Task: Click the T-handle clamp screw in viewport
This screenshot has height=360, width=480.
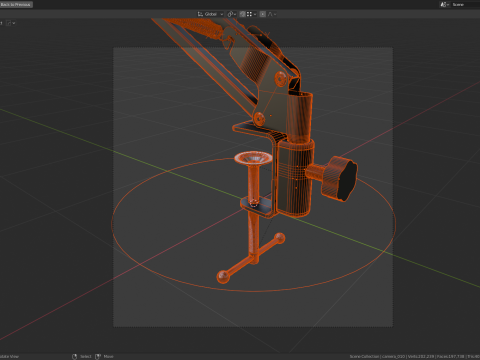Action: point(253,216)
